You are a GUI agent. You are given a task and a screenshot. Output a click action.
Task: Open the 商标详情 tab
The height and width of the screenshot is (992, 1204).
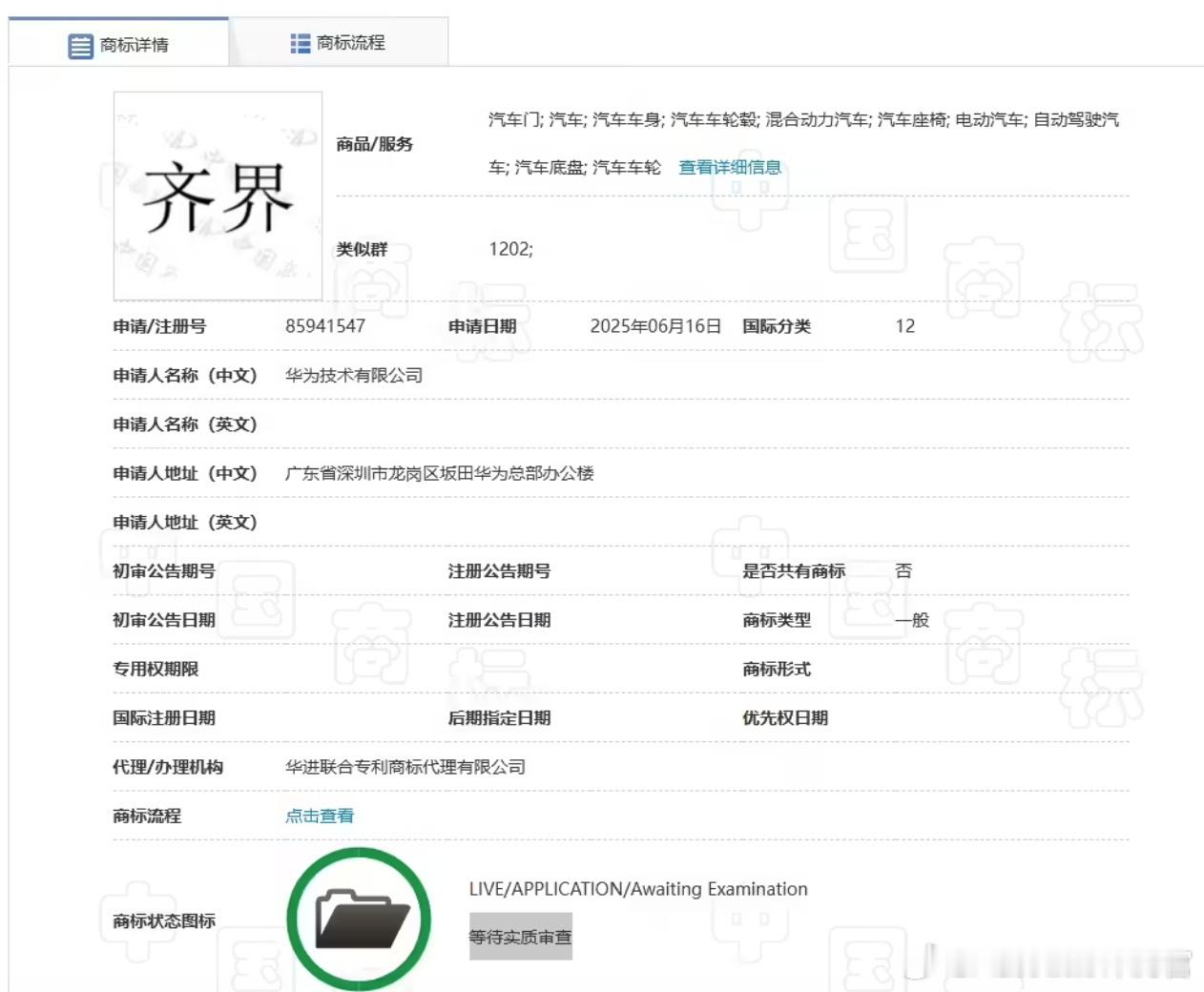pyautogui.click(x=118, y=43)
